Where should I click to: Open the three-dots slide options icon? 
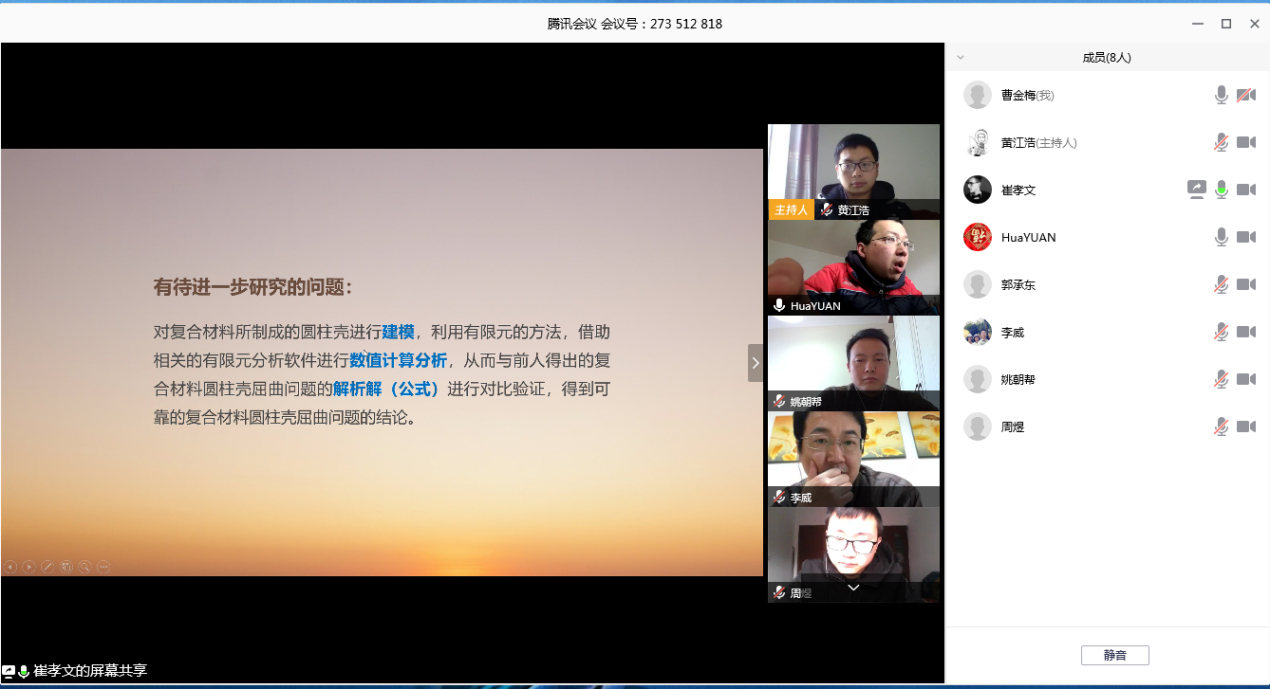pos(103,567)
